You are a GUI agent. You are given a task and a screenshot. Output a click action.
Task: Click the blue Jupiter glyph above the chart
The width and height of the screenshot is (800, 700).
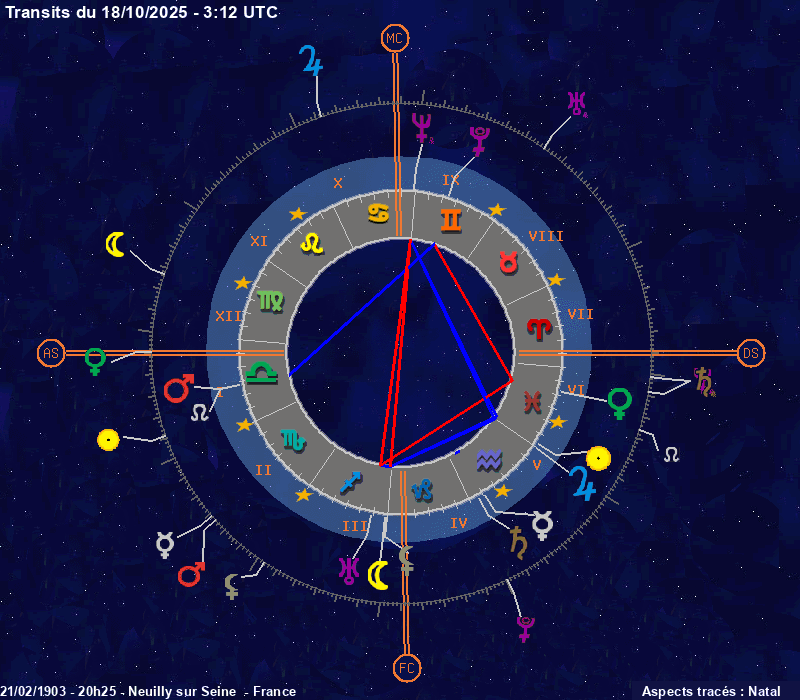pos(313,61)
